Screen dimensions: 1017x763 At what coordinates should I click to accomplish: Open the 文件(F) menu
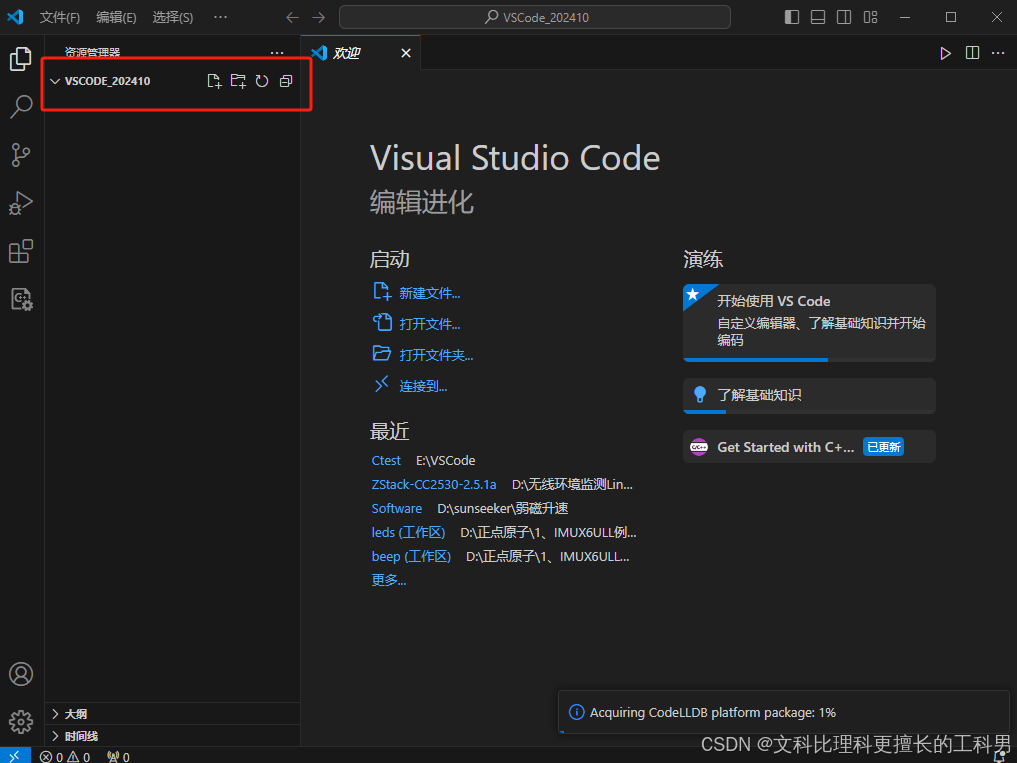(60, 18)
